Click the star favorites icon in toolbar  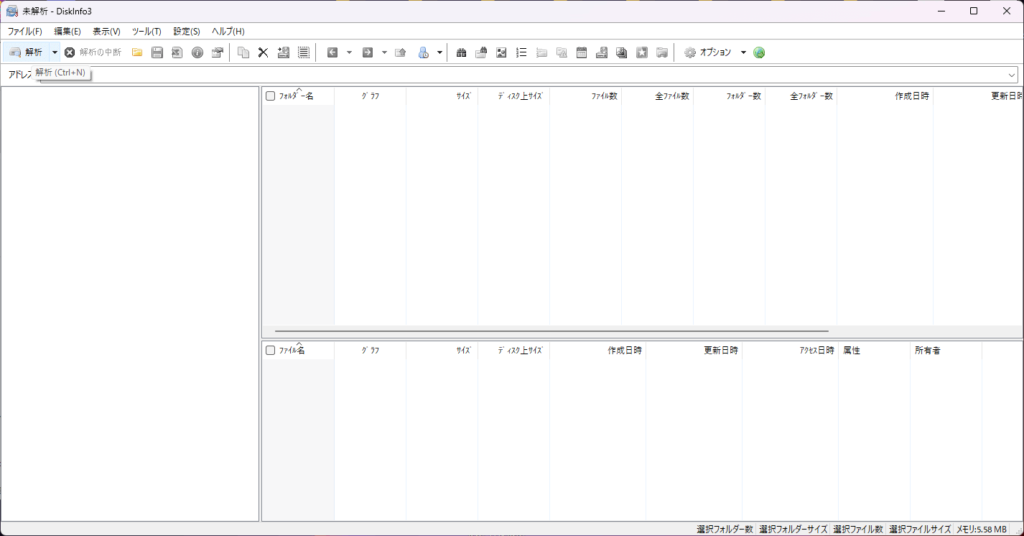tap(642, 52)
